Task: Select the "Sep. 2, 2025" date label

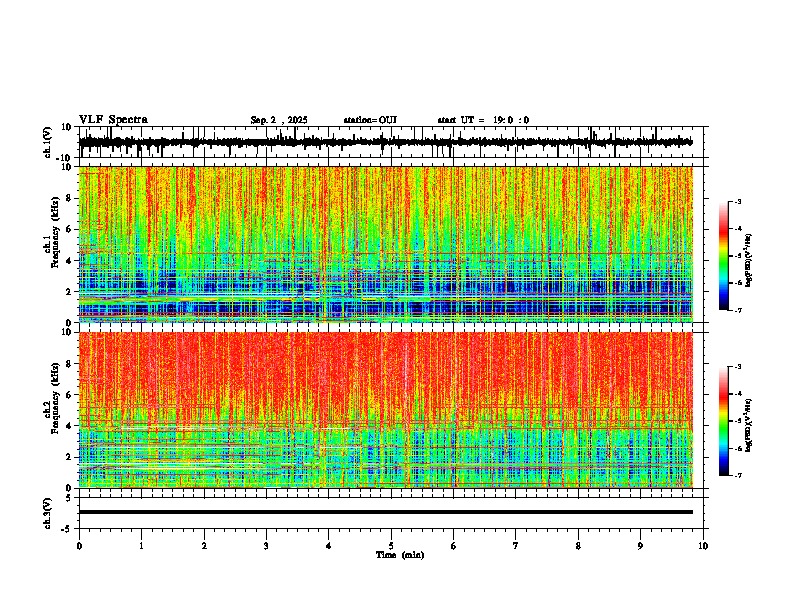Action: [x=279, y=120]
